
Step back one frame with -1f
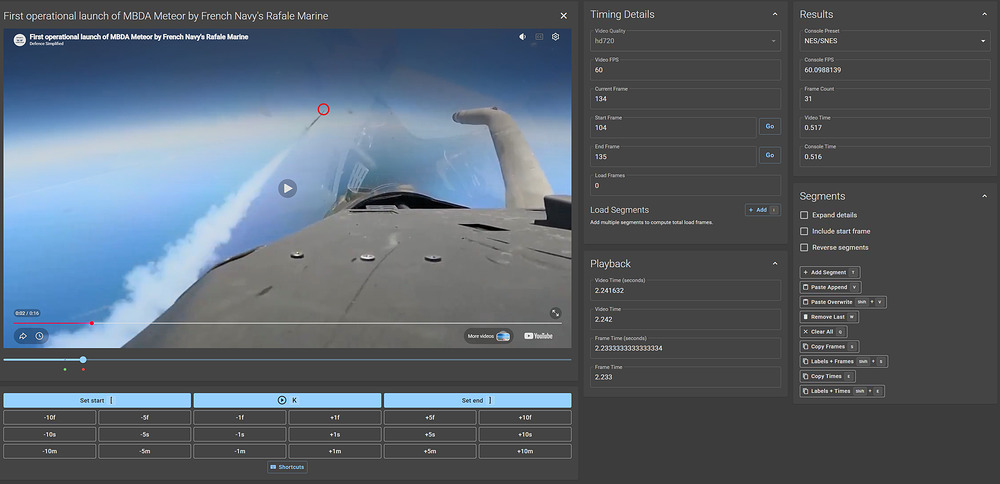pos(240,418)
